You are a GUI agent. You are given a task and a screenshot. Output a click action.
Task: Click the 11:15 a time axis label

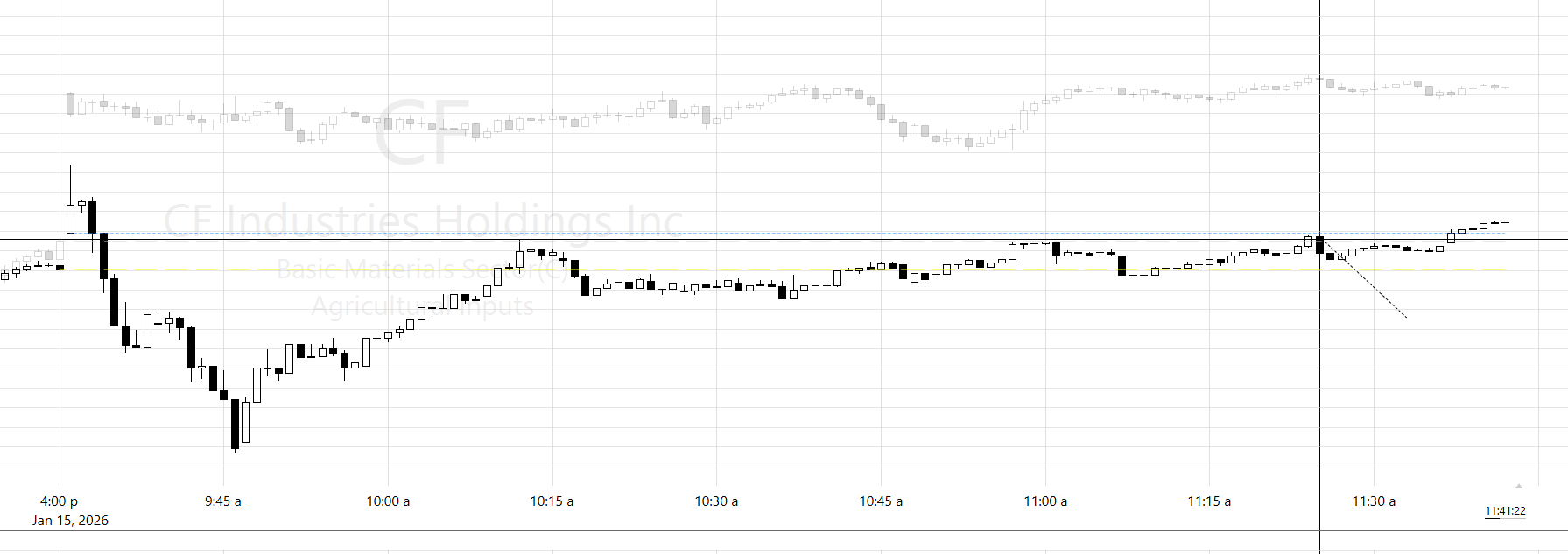point(1209,501)
